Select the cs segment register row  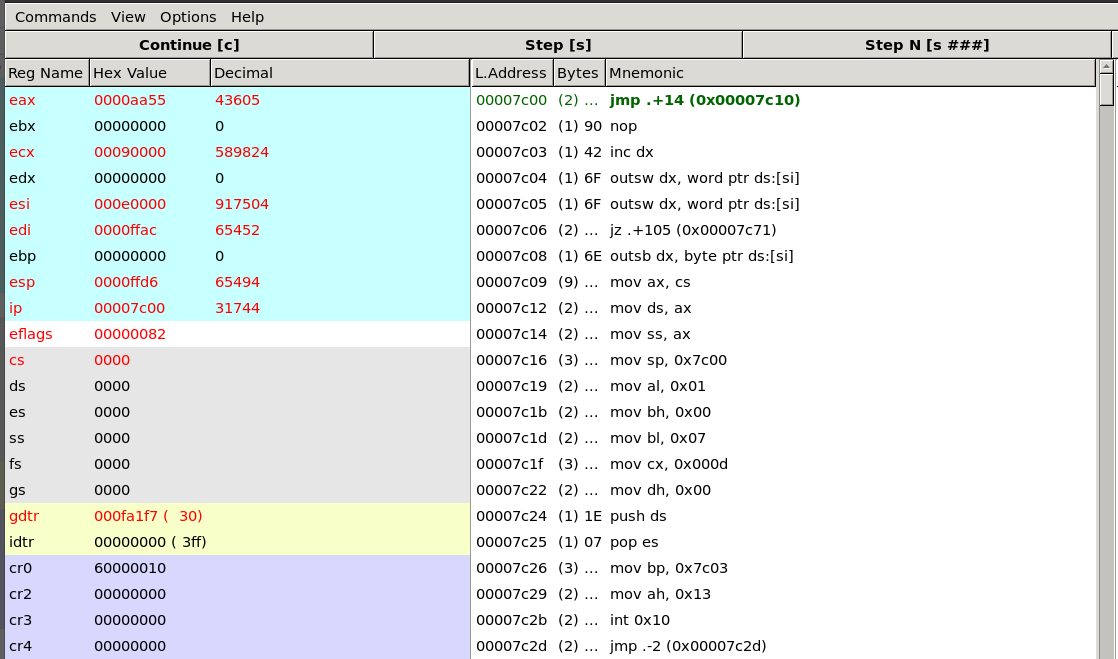[x=237, y=360]
